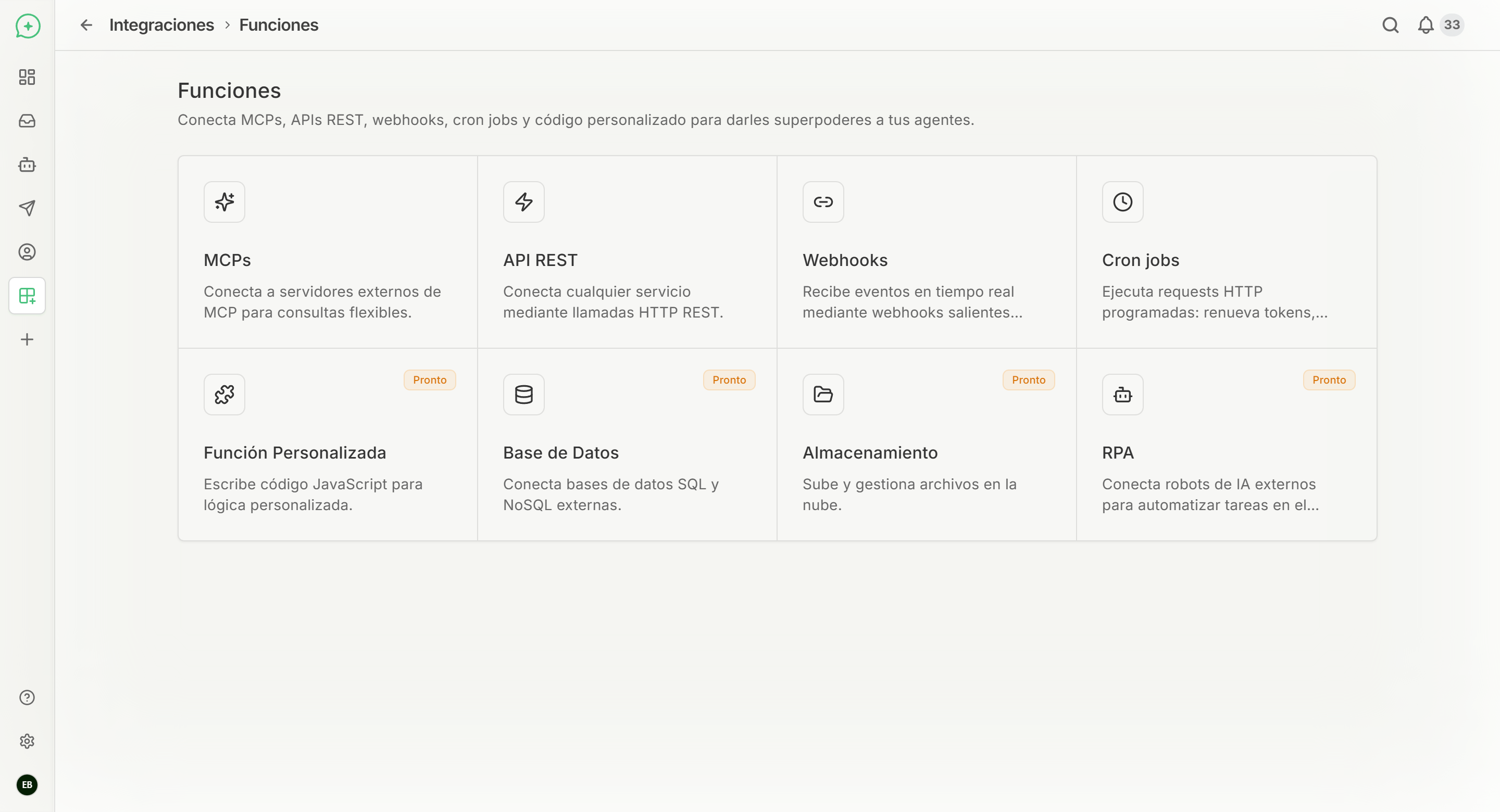Click 'Conecta a servidores externos de MCP' description
Viewport: 1500px width, 812px height.
pyautogui.click(x=322, y=302)
